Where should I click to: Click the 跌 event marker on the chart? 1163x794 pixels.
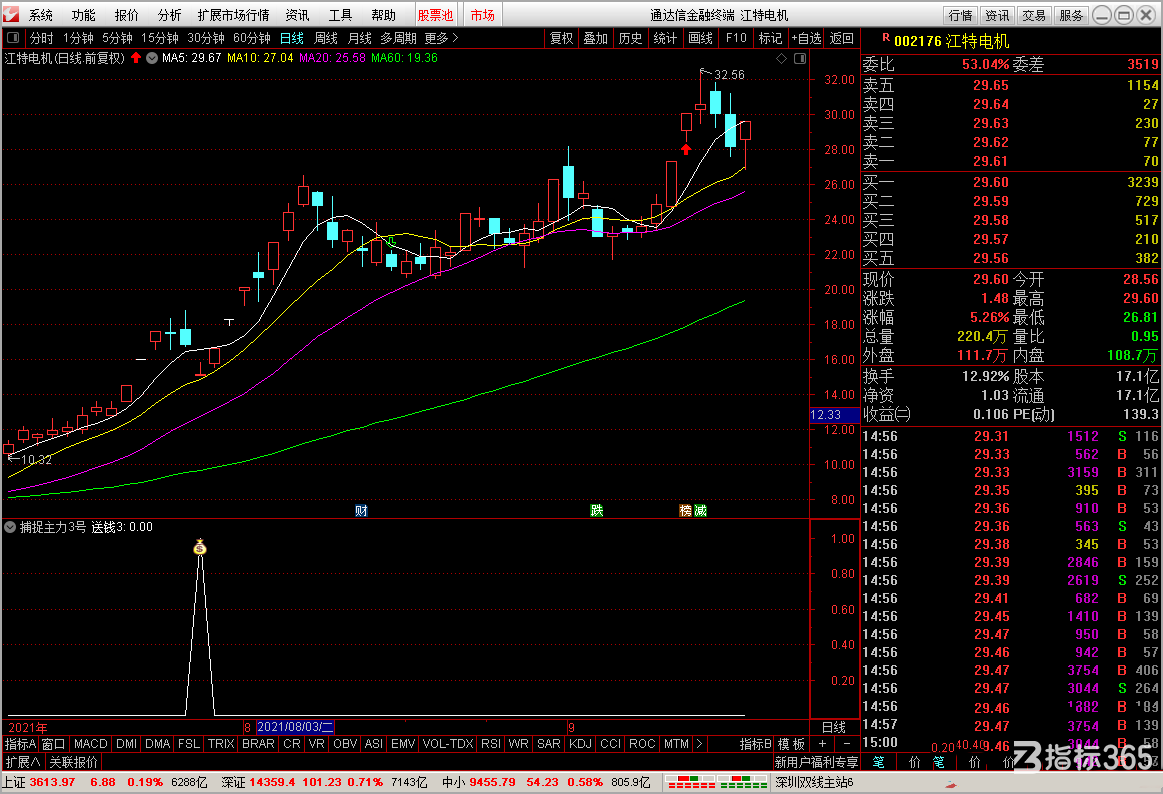(x=596, y=511)
